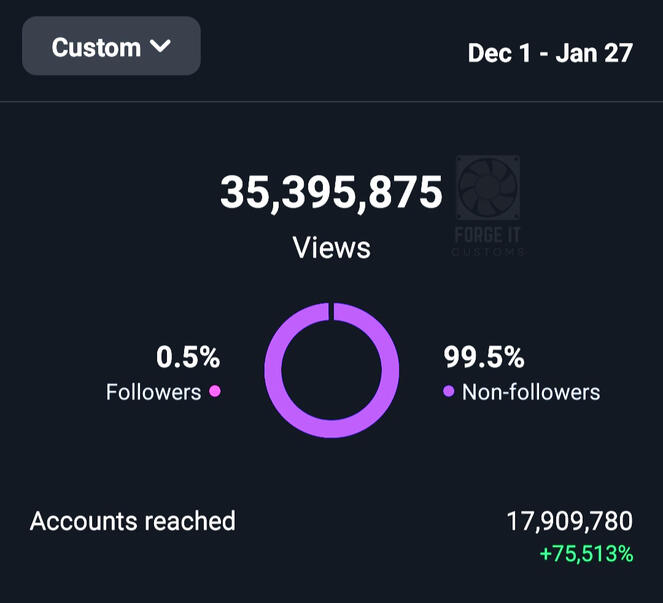Click the 35,395,875 views total
This screenshot has width=663, height=603.
click(331, 192)
